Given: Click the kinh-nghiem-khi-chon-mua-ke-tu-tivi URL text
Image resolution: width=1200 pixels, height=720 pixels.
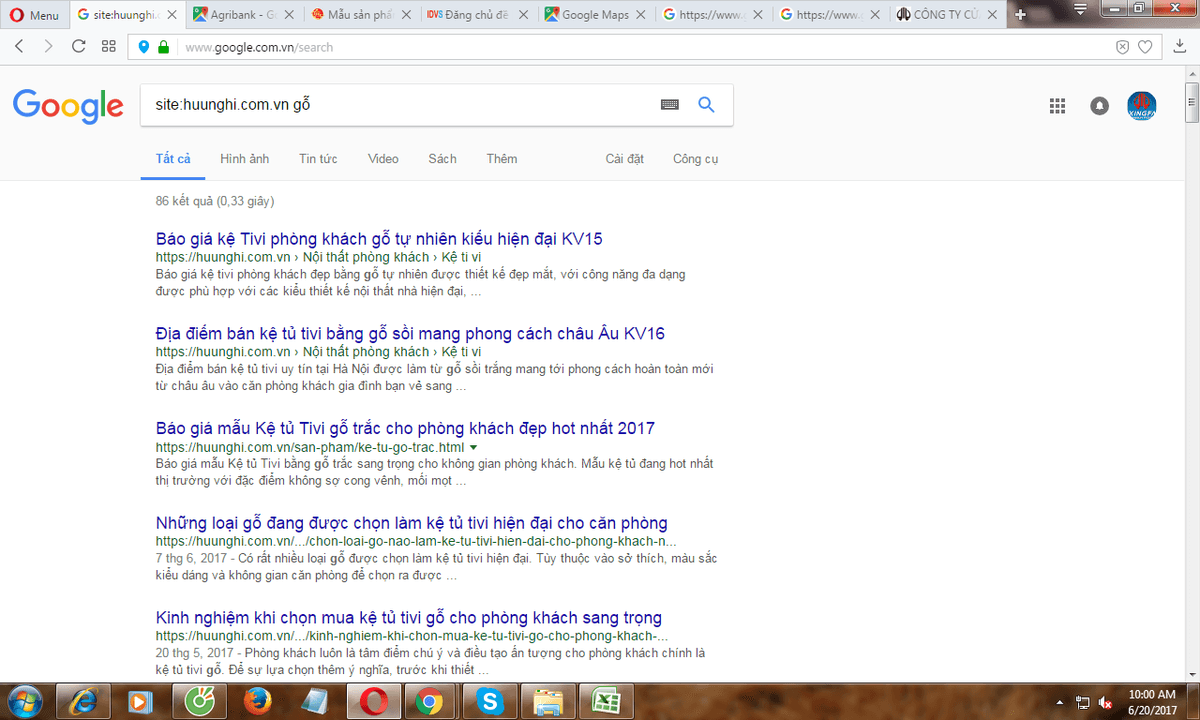Looking at the screenshot, I should (412, 636).
